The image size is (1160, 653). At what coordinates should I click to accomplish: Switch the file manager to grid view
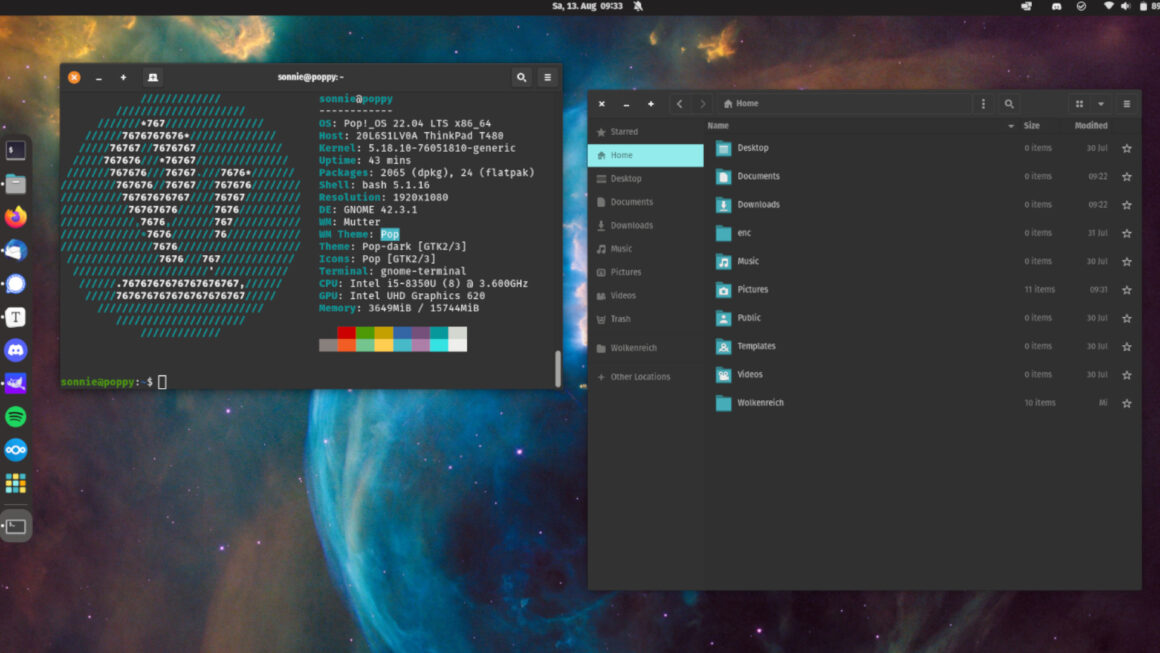coord(1079,104)
